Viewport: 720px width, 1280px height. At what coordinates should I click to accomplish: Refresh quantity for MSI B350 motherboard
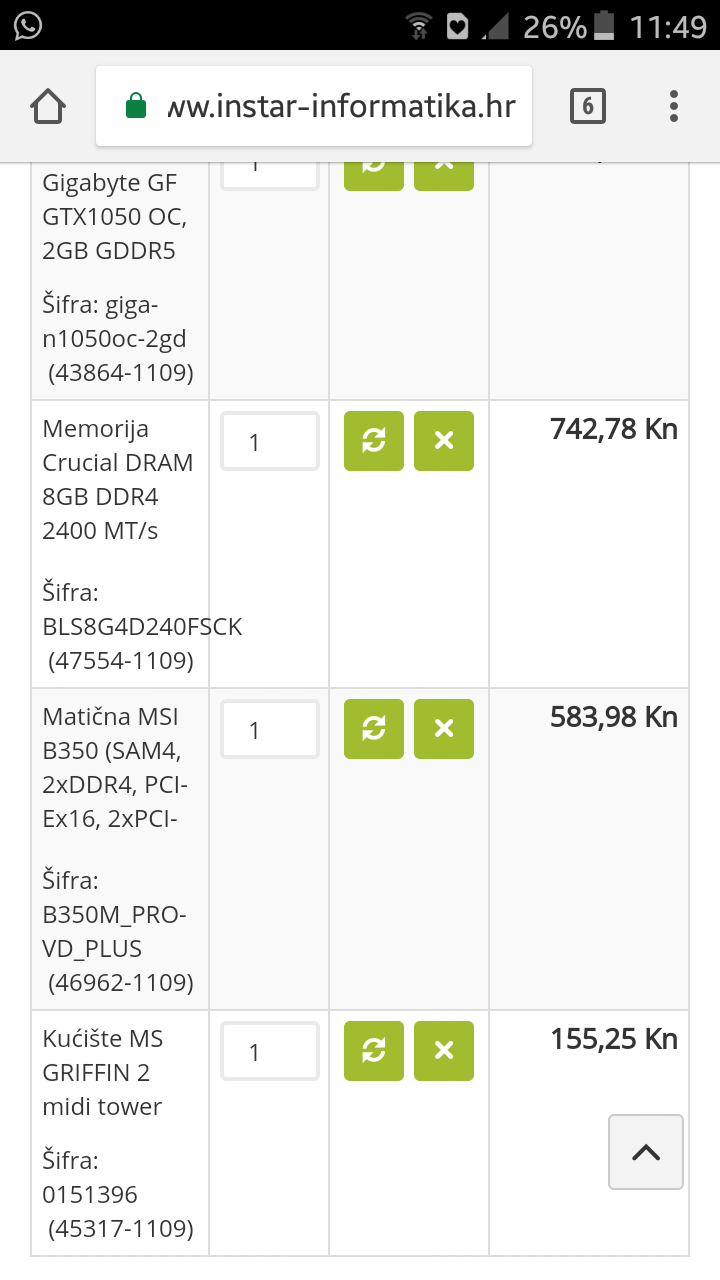coord(374,729)
